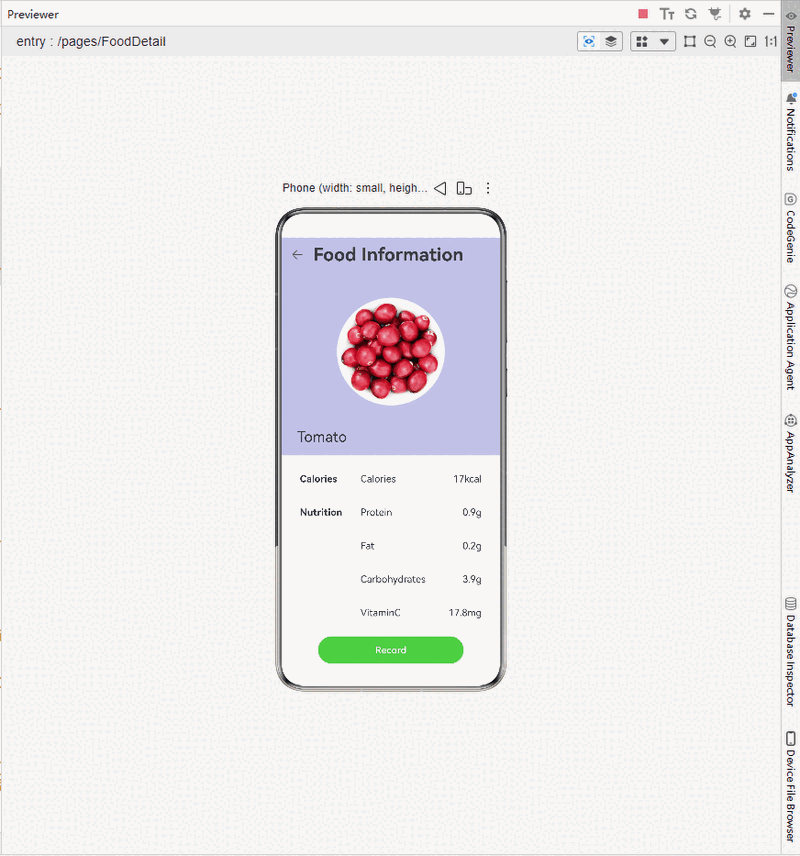Open Previewer settings gear
This screenshot has height=856, width=800.
pos(744,14)
